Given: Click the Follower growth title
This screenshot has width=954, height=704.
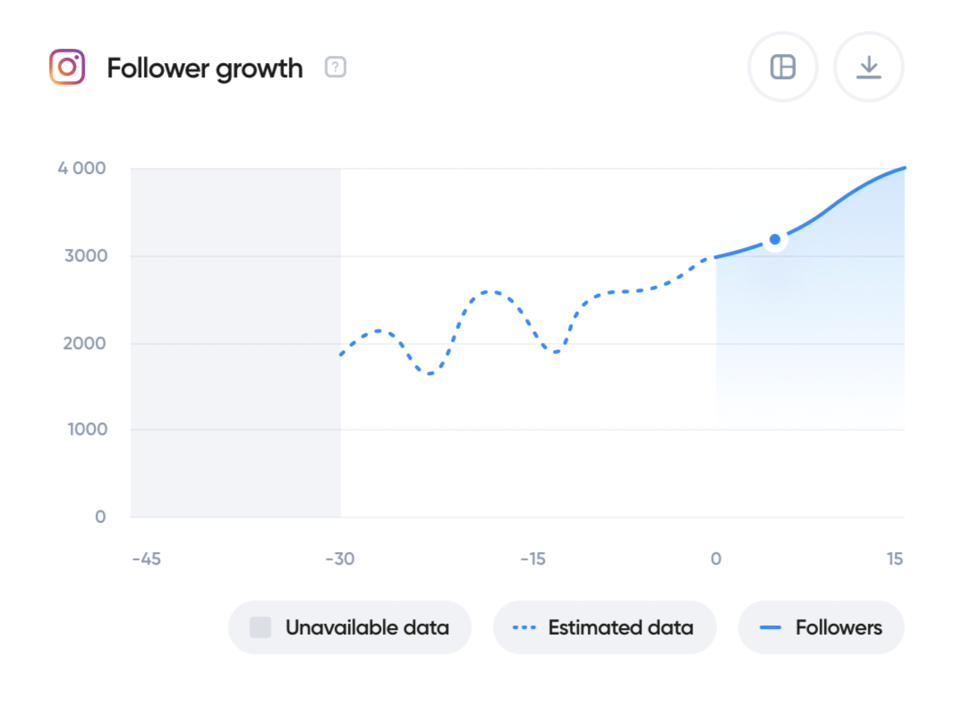Looking at the screenshot, I should click(x=205, y=68).
